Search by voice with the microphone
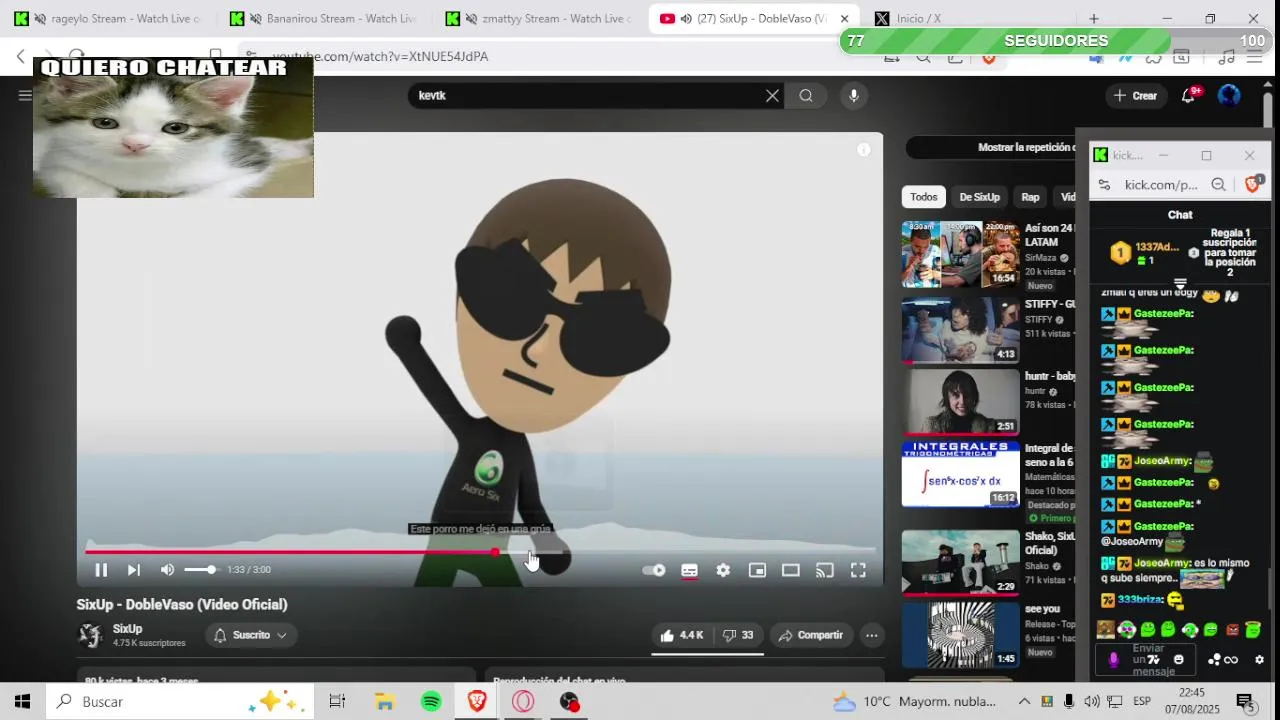The height and width of the screenshot is (720, 1280). click(853, 96)
